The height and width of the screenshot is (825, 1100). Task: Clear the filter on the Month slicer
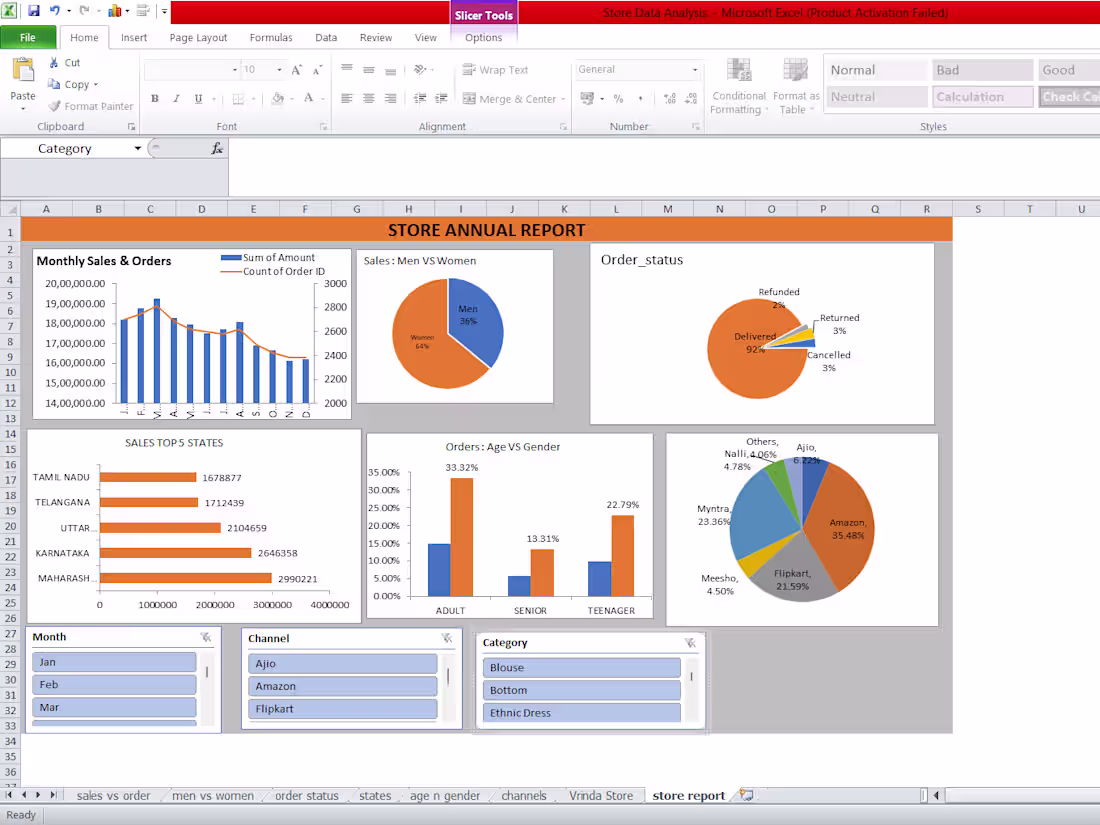pyautogui.click(x=206, y=637)
